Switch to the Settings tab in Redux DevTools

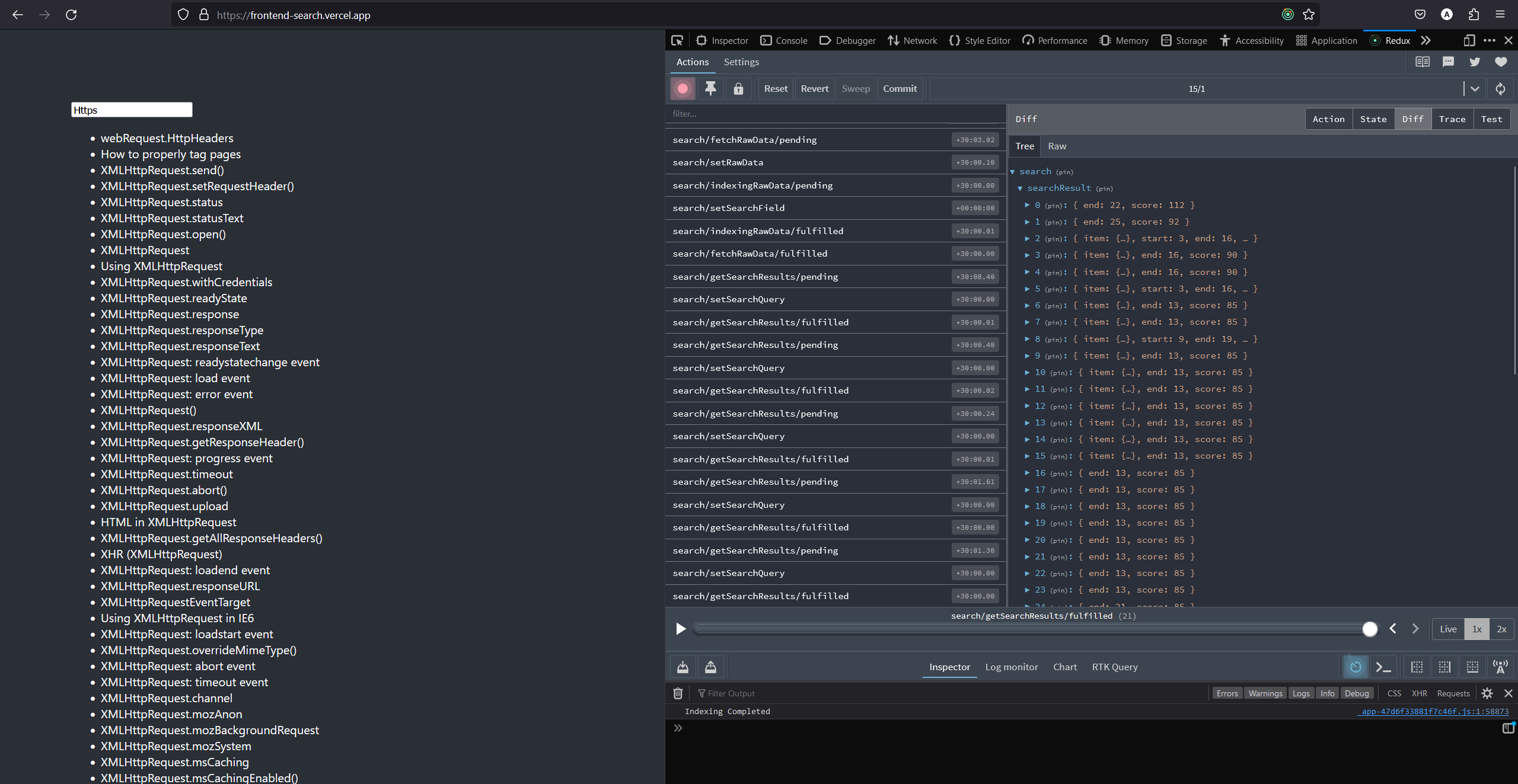click(x=741, y=62)
